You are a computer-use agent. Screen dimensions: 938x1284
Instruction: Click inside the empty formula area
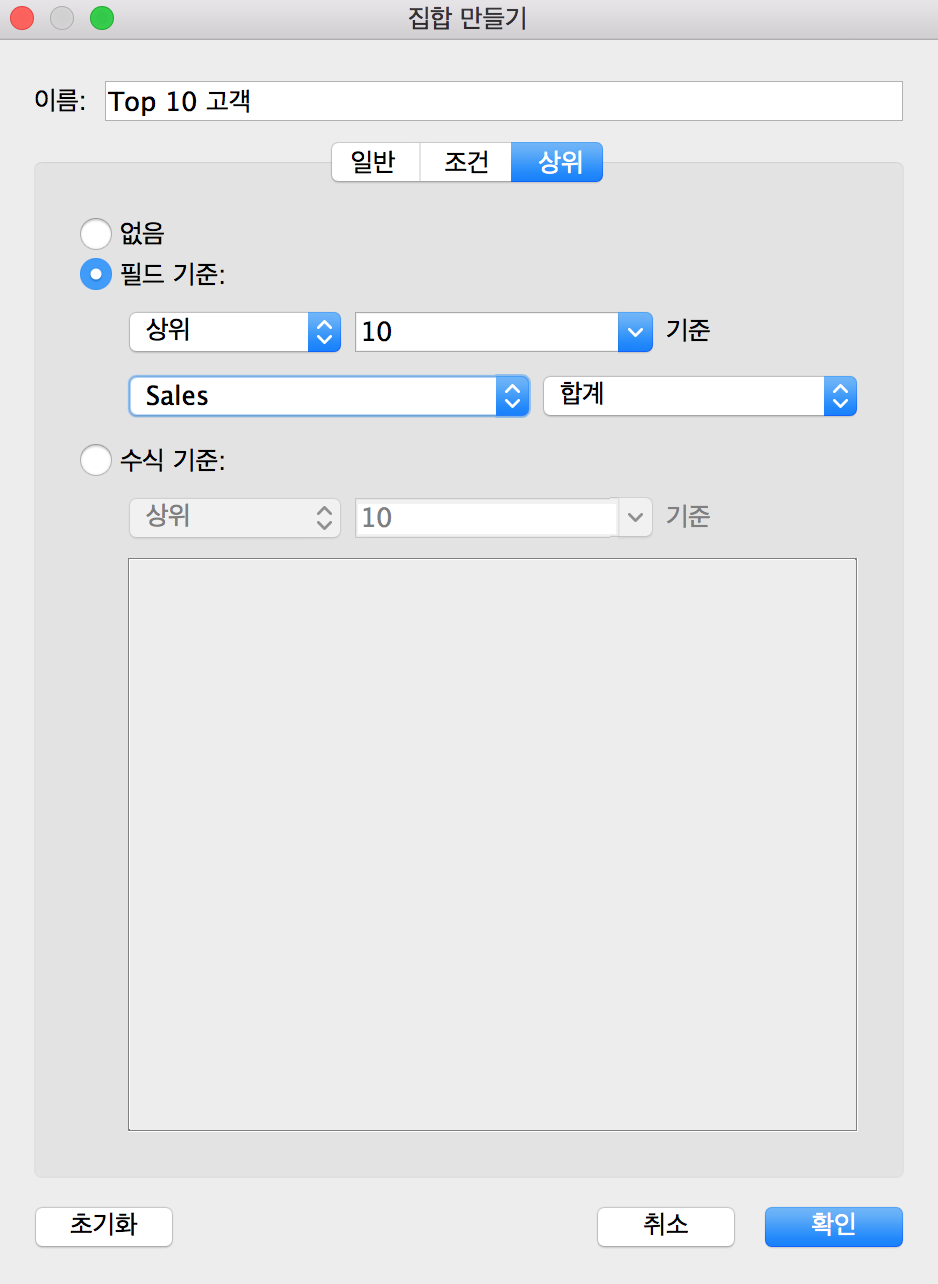coord(492,843)
